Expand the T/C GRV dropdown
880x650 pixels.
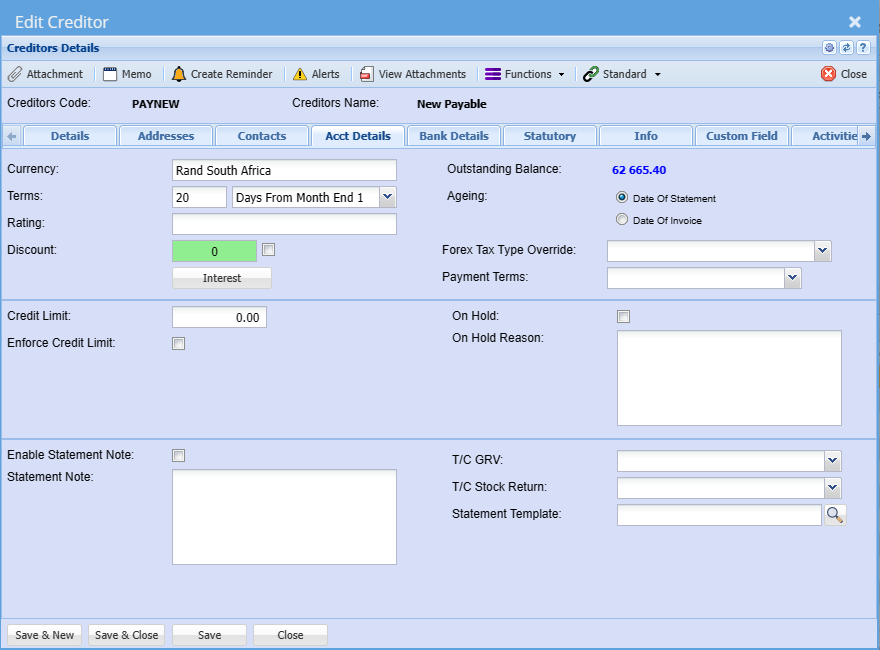[832, 461]
